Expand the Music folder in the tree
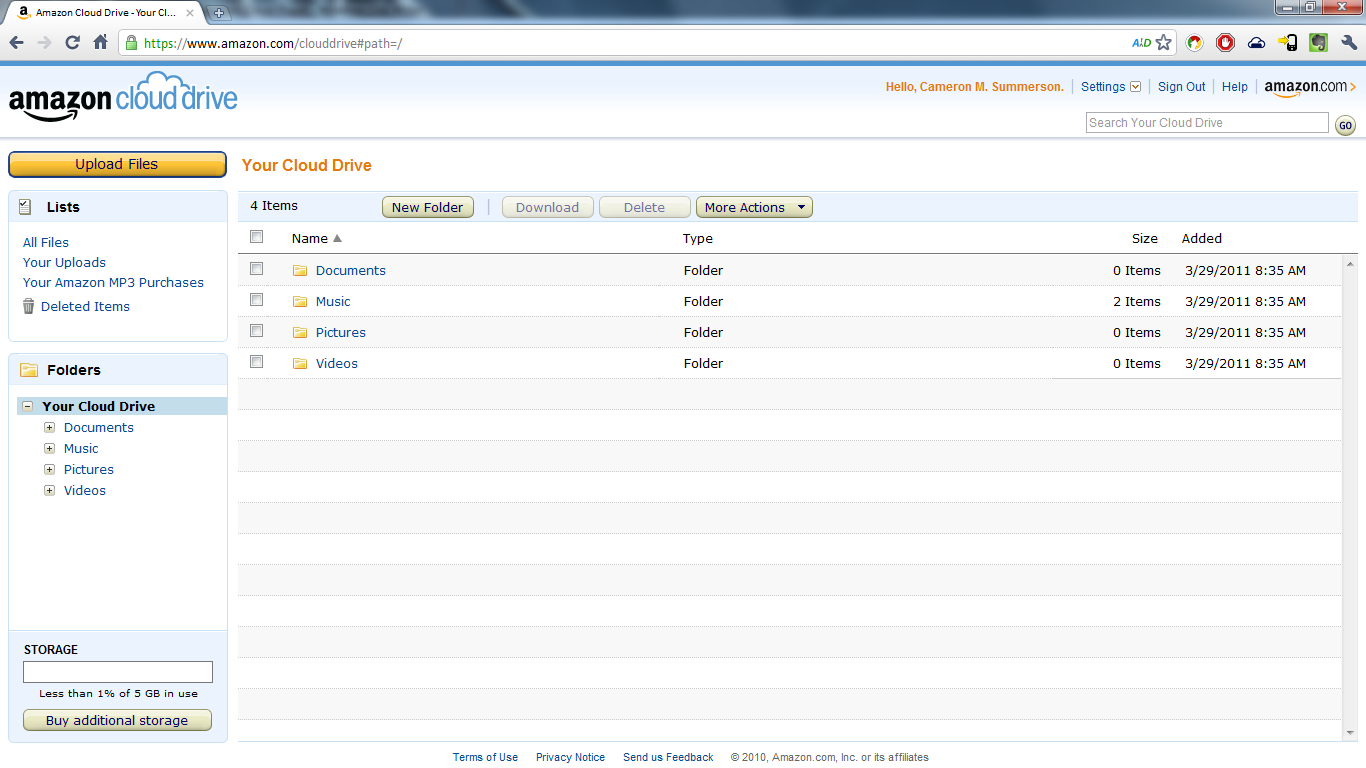 coord(49,448)
